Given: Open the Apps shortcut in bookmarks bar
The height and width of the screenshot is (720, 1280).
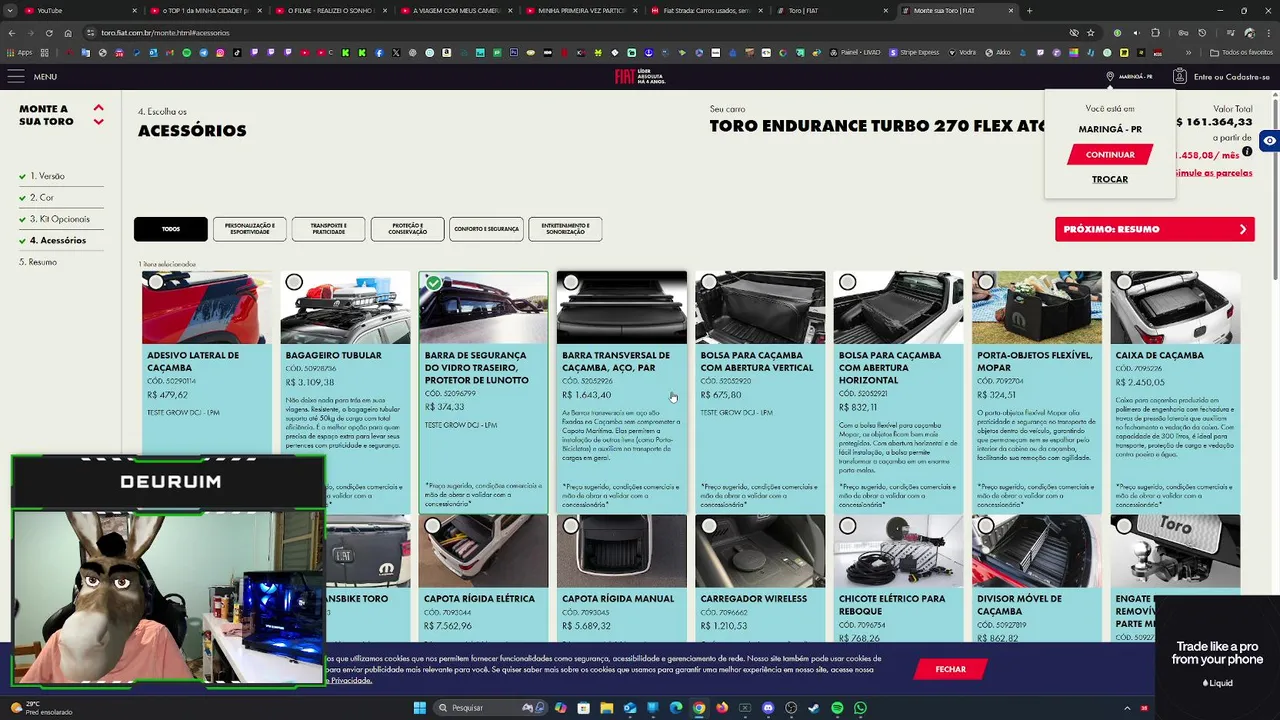Looking at the screenshot, I should [18, 52].
